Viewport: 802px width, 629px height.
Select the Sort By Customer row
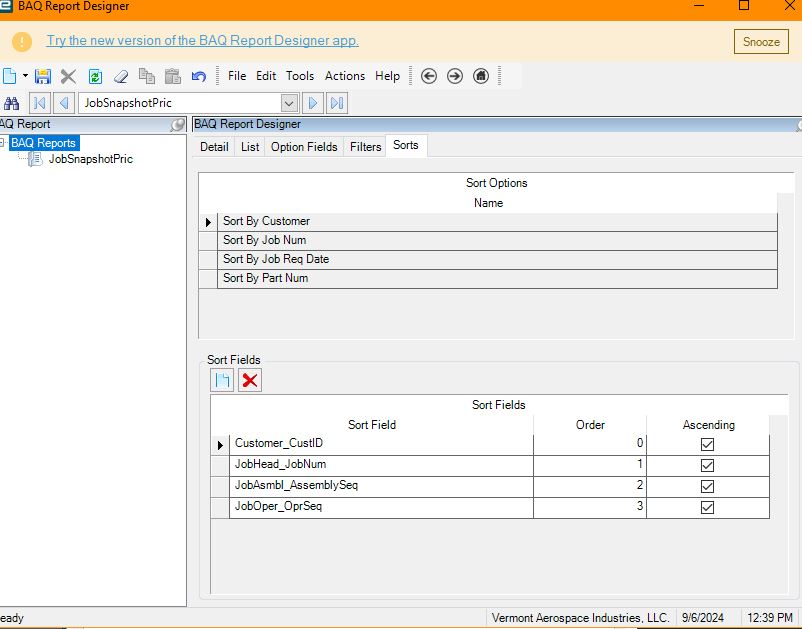pyautogui.click(x=497, y=221)
